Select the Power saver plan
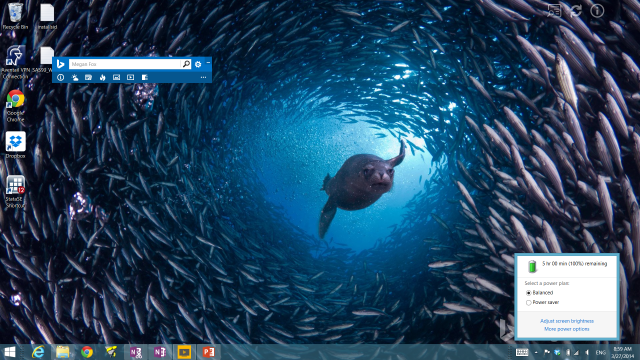Viewport: 640px width, 360px height. [542, 302]
